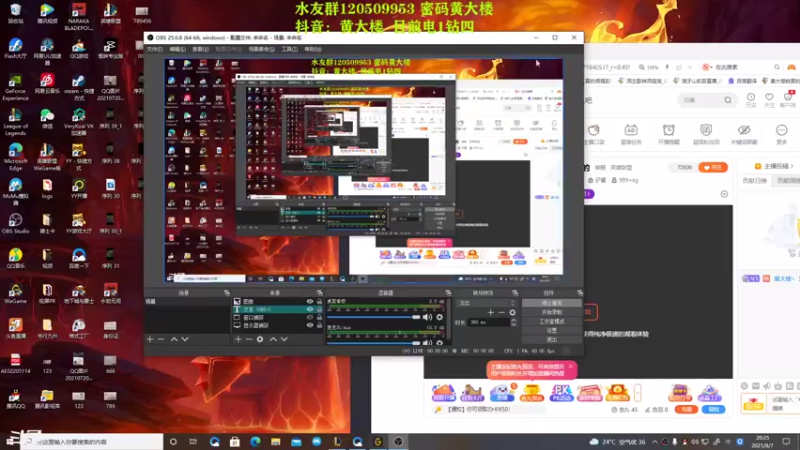Click the browser page search magnifier
The image size is (800, 450).
(728, 100)
